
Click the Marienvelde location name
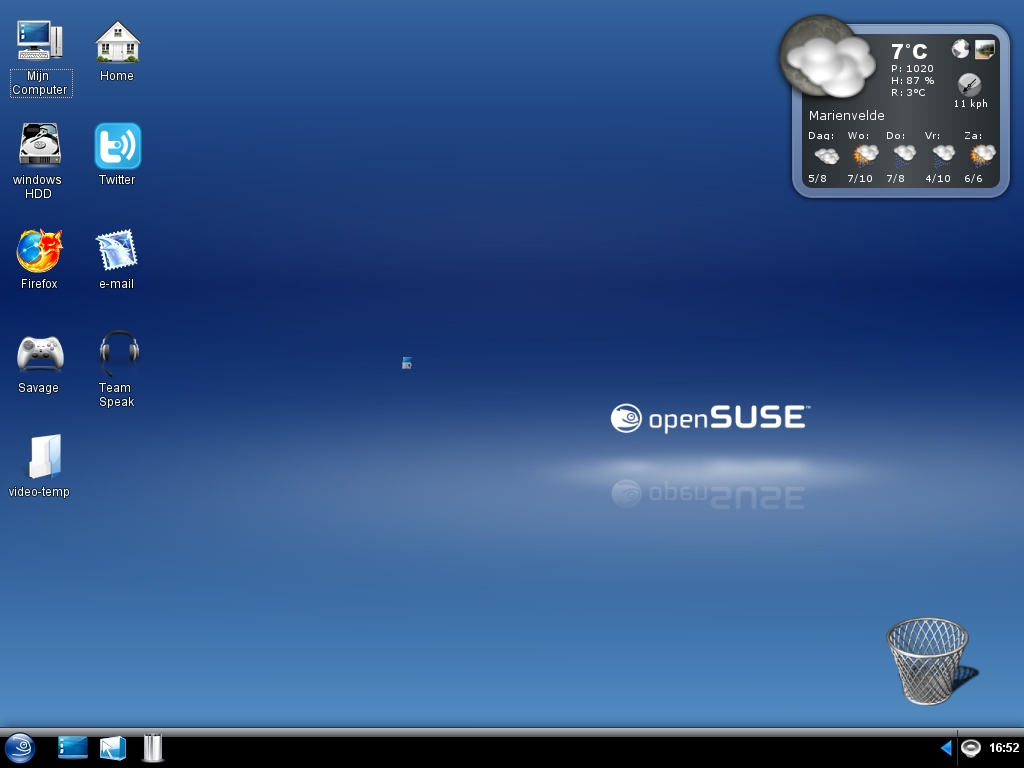(846, 116)
